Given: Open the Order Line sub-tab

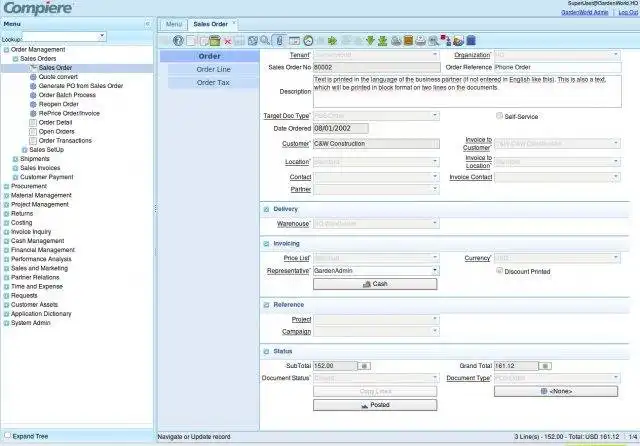Looking at the screenshot, I should pos(213,69).
